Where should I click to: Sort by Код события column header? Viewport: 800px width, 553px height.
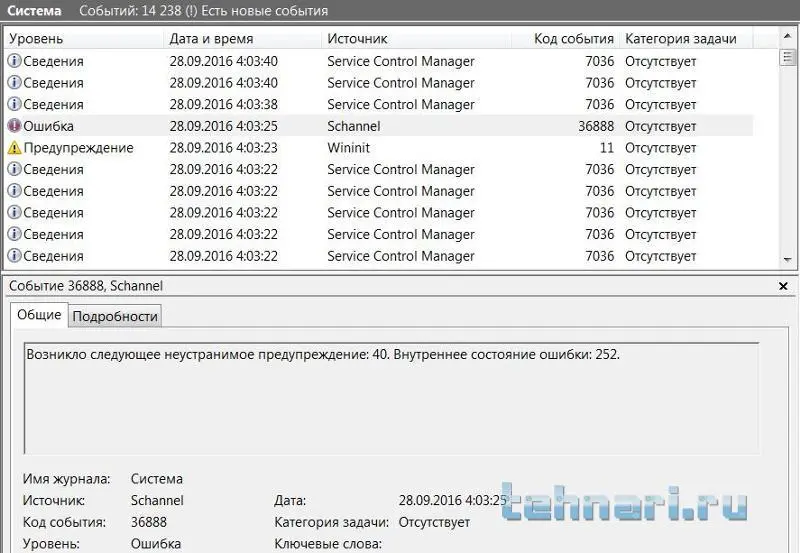click(x=573, y=39)
